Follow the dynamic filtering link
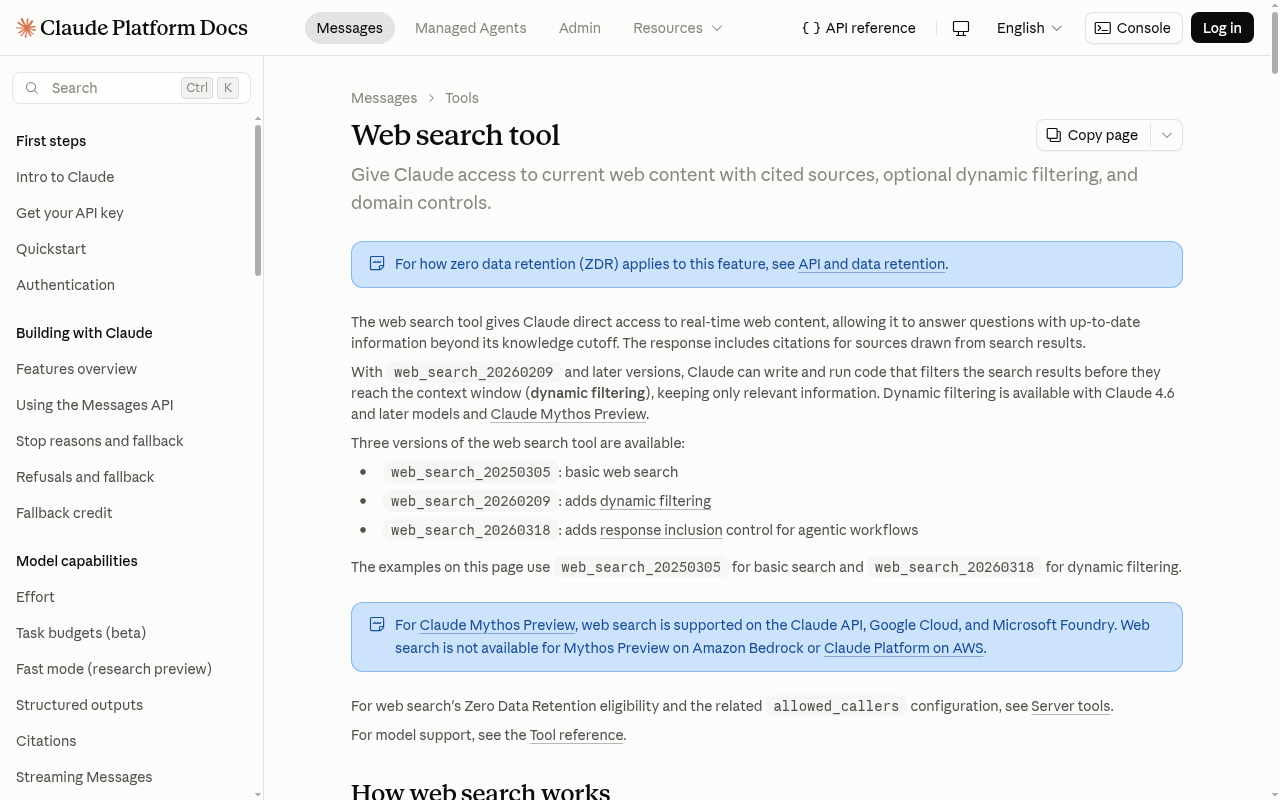Viewport: 1280px width, 800px height. (x=655, y=501)
